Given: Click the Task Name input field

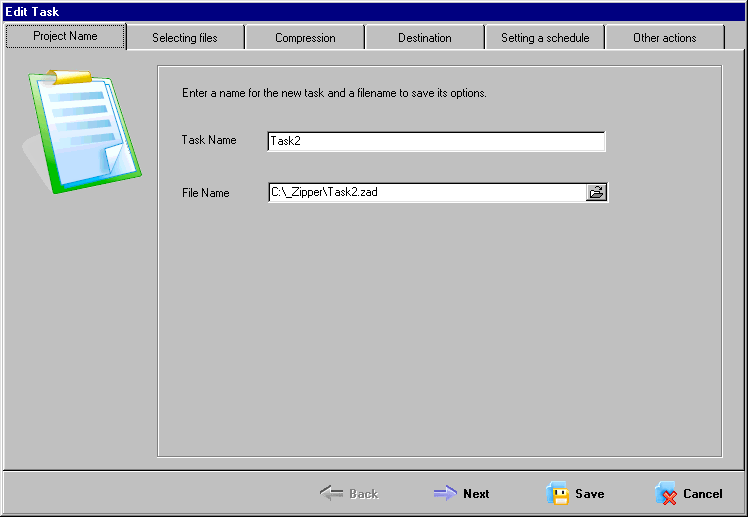Looking at the screenshot, I should [436, 141].
